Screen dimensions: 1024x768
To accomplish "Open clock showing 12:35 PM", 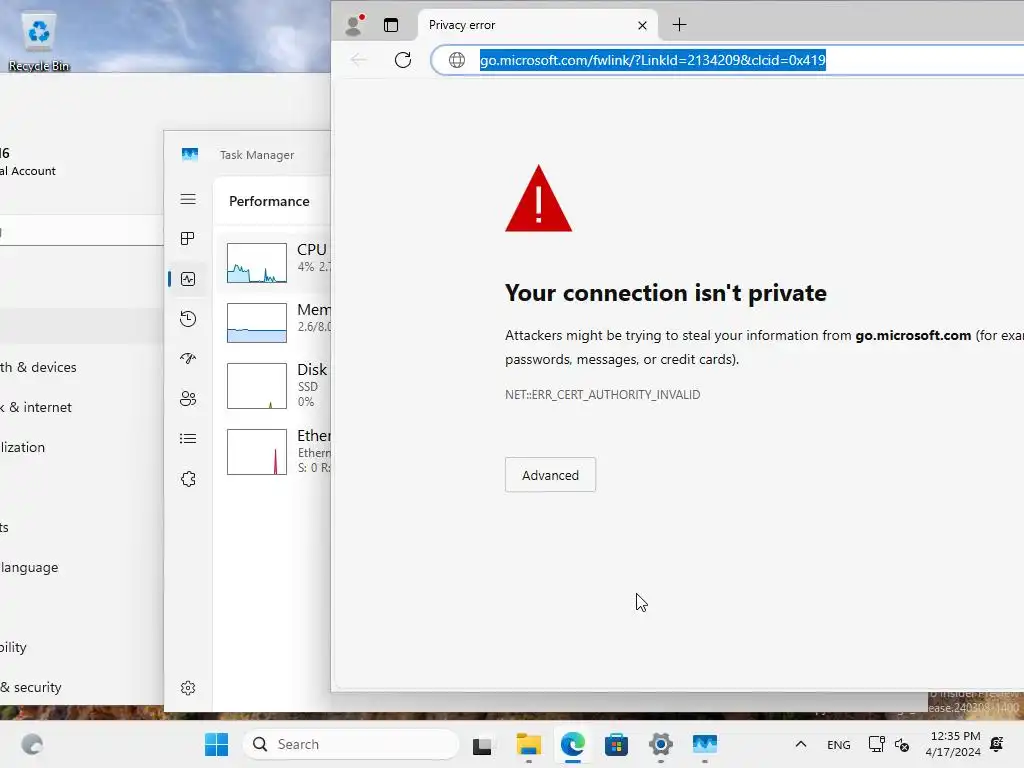I will 953,744.
